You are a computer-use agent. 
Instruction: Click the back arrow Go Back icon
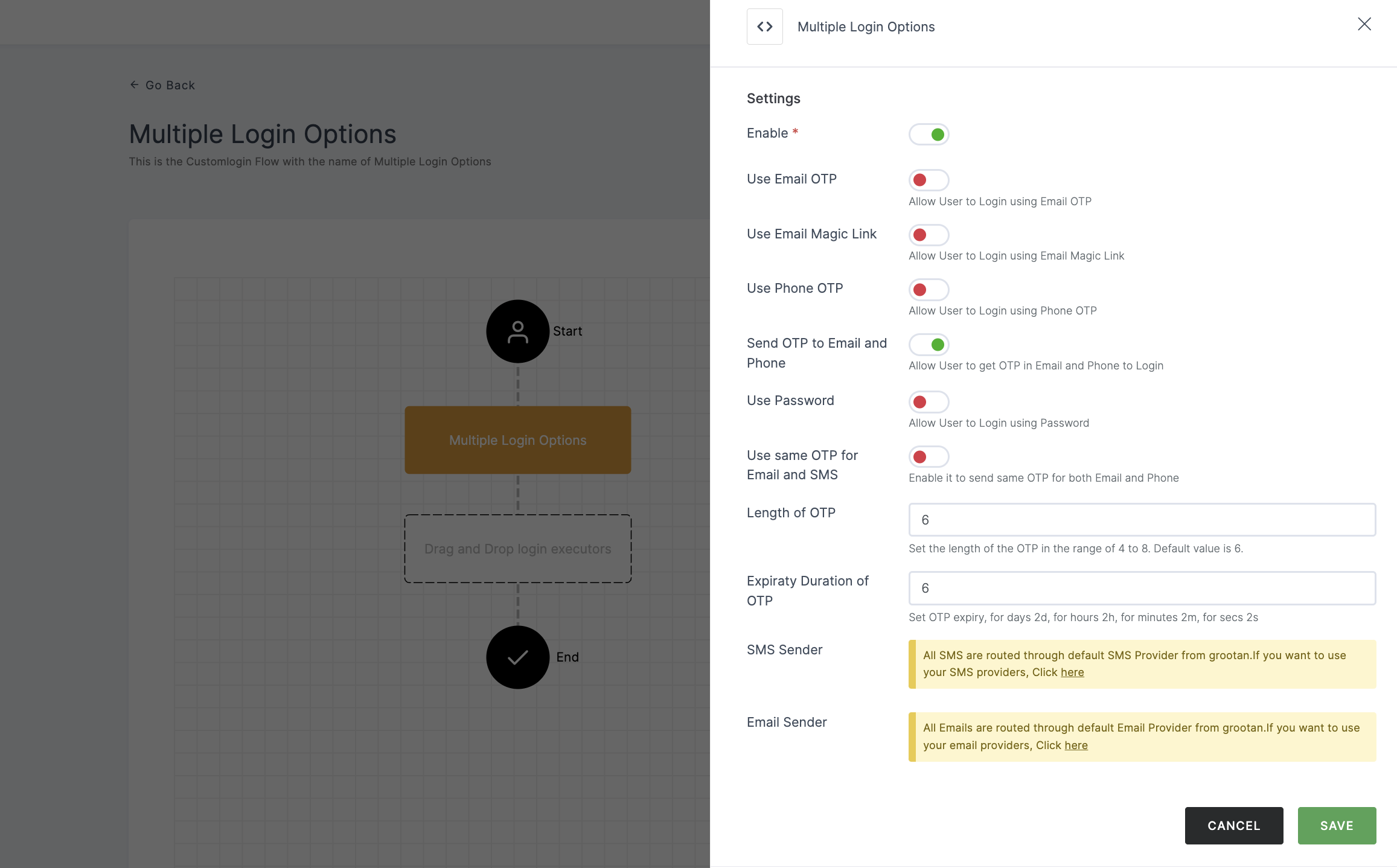click(135, 85)
